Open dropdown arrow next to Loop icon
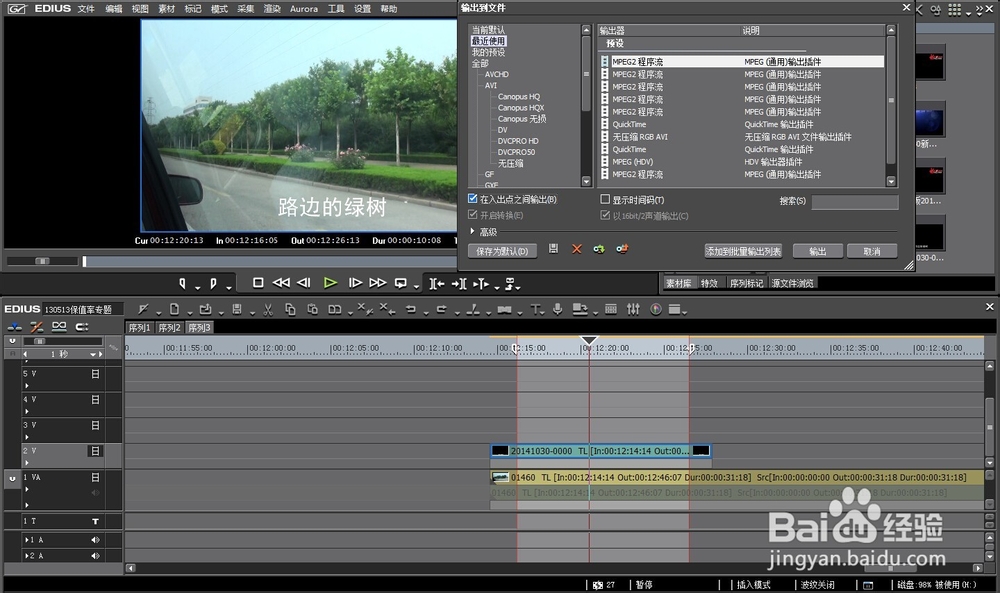1000x593 pixels. coord(416,287)
